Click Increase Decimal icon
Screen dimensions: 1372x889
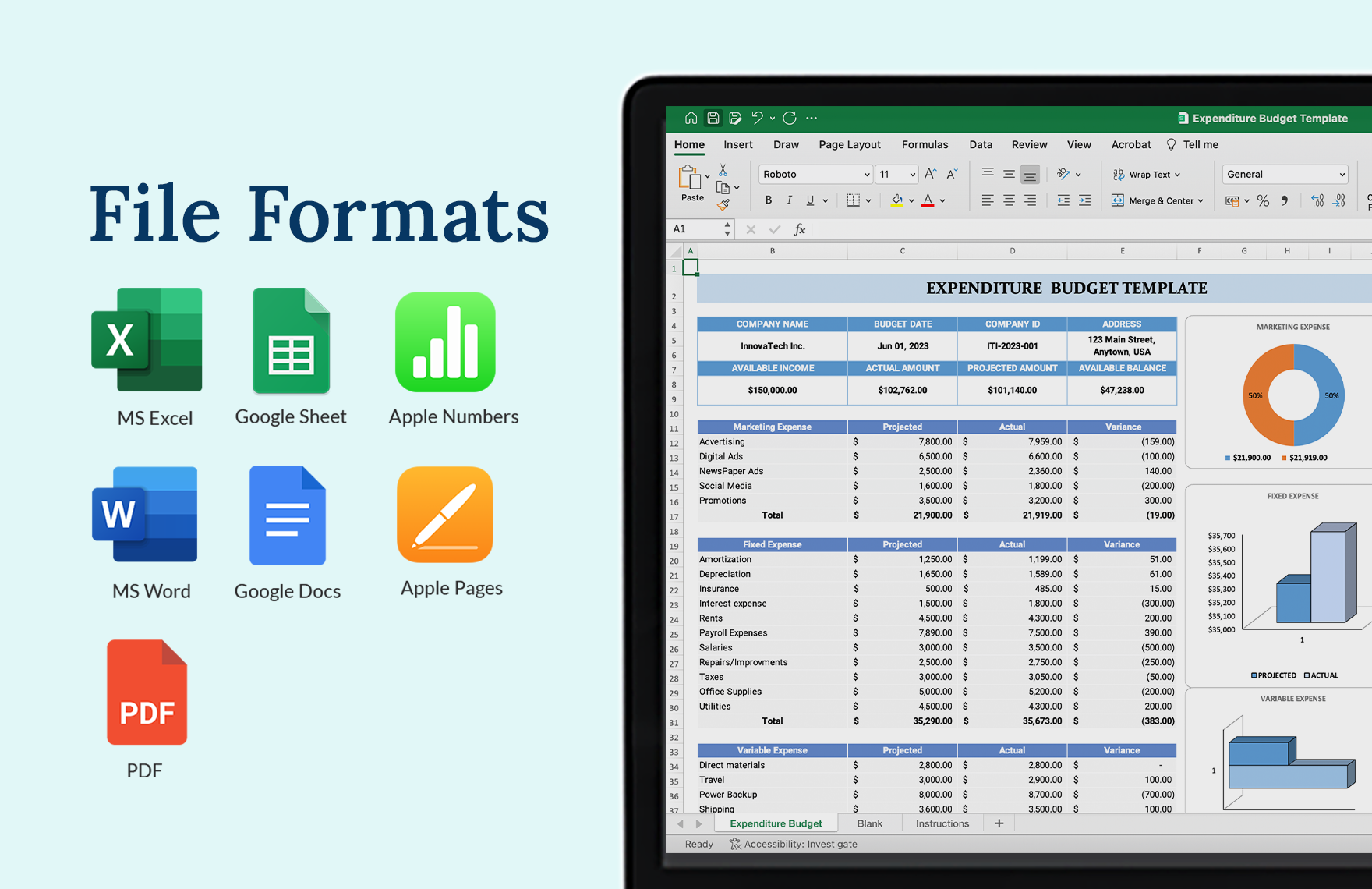1317,200
